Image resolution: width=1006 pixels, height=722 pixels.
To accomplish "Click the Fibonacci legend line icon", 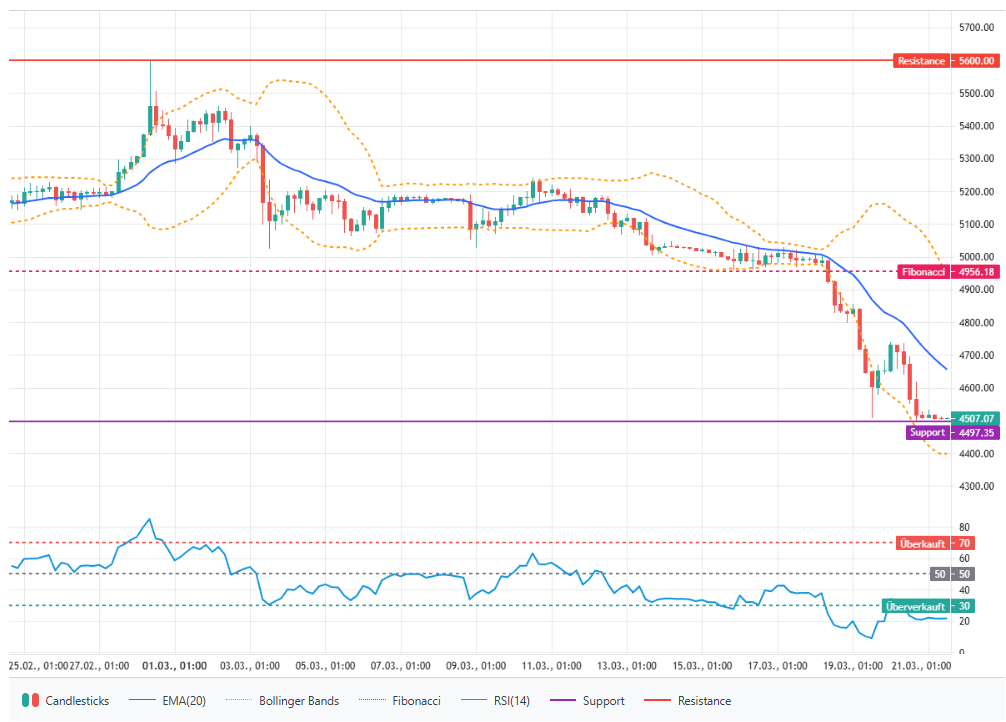I will click(x=374, y=700).
